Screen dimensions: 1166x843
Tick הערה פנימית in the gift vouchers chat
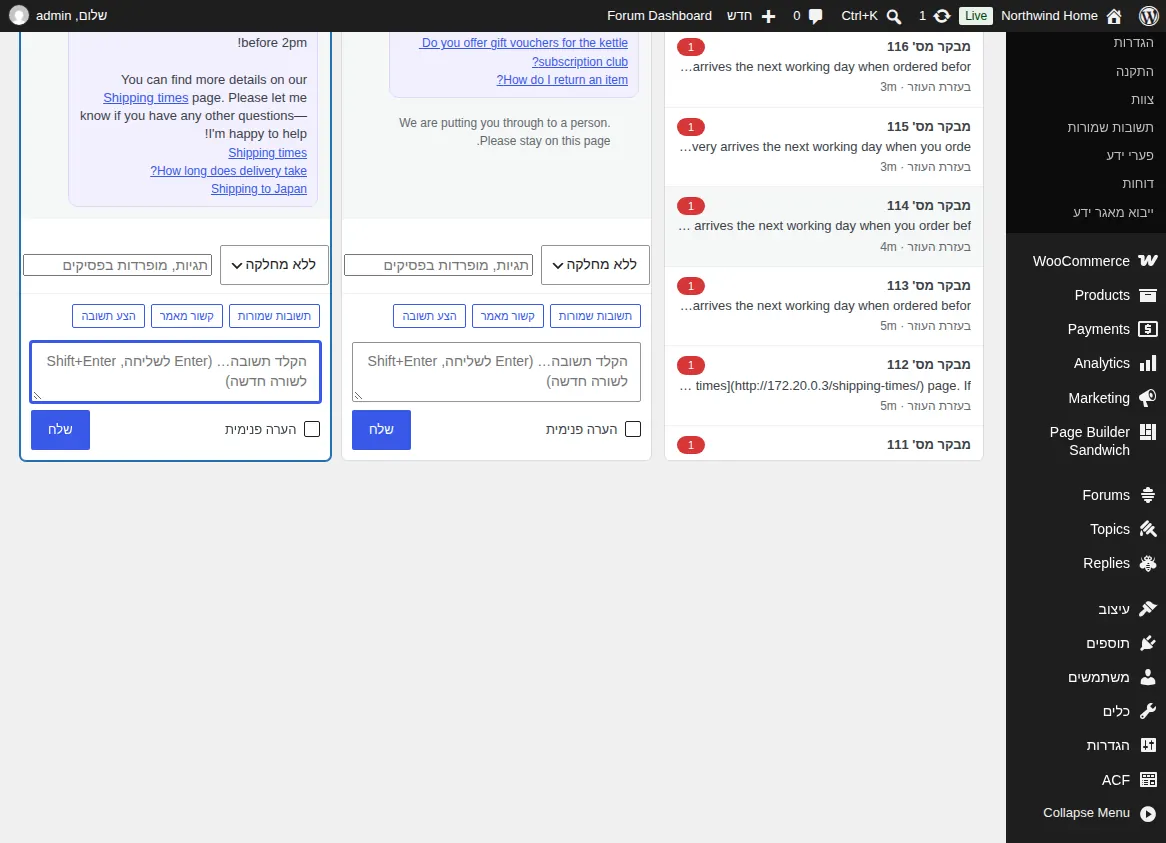click(x=633, y=430)
